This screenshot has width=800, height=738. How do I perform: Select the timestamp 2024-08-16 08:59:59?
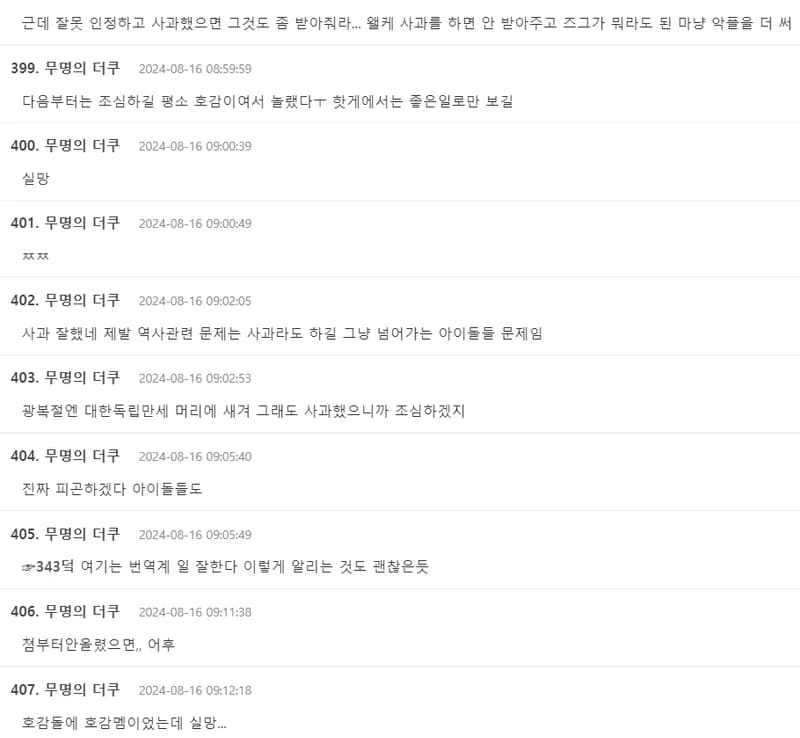(x=195, y=69)
